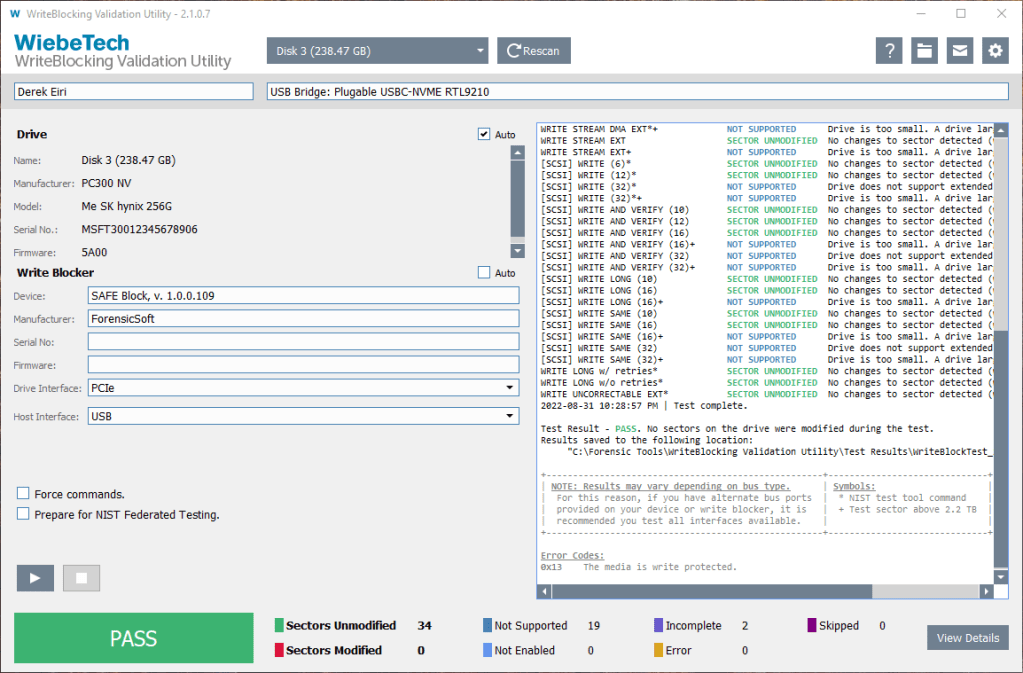
Task: Start the test with play button
Action: point(35,578)
